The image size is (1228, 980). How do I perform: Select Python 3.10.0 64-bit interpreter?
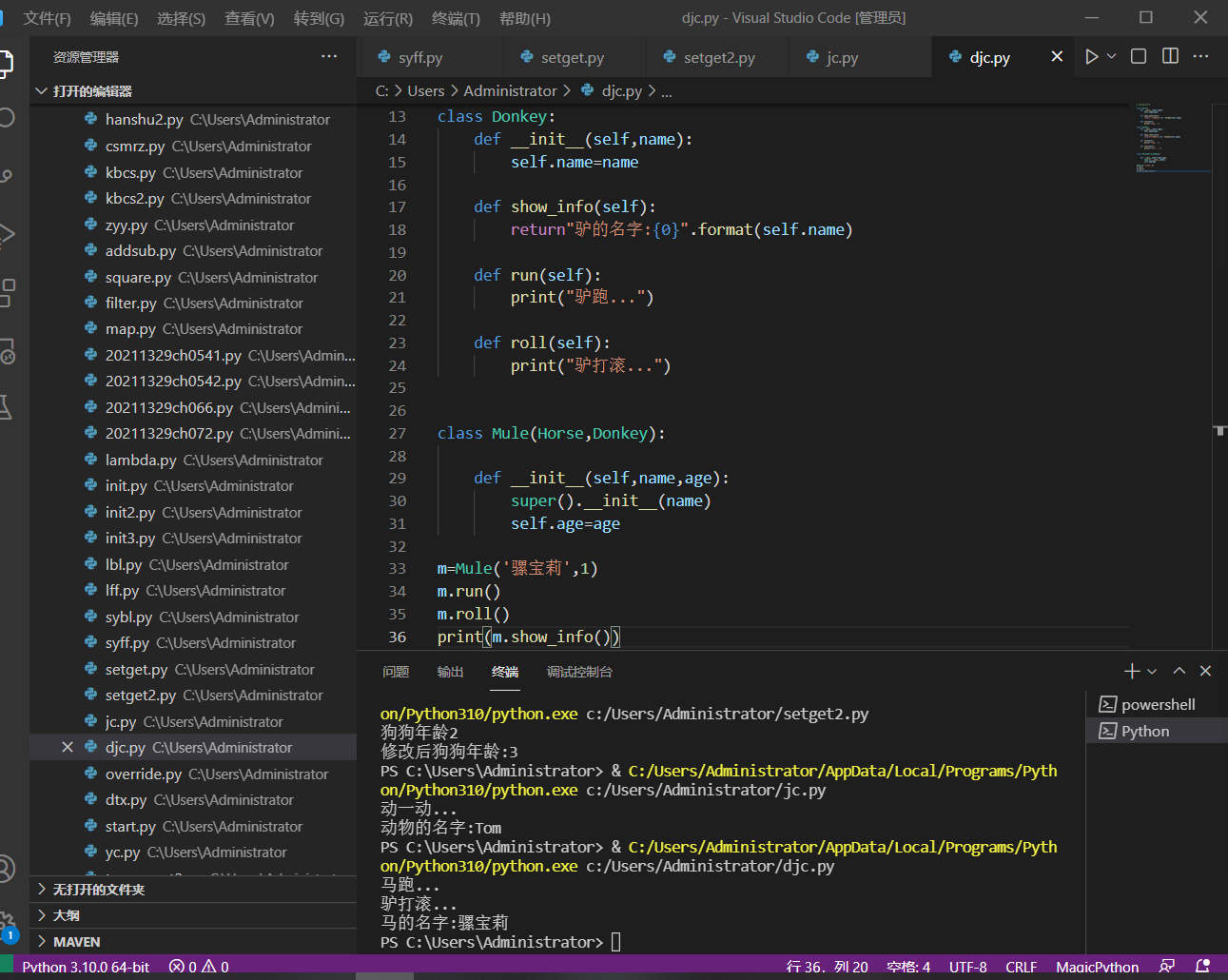pyautogui.click(x=86, y=967)
